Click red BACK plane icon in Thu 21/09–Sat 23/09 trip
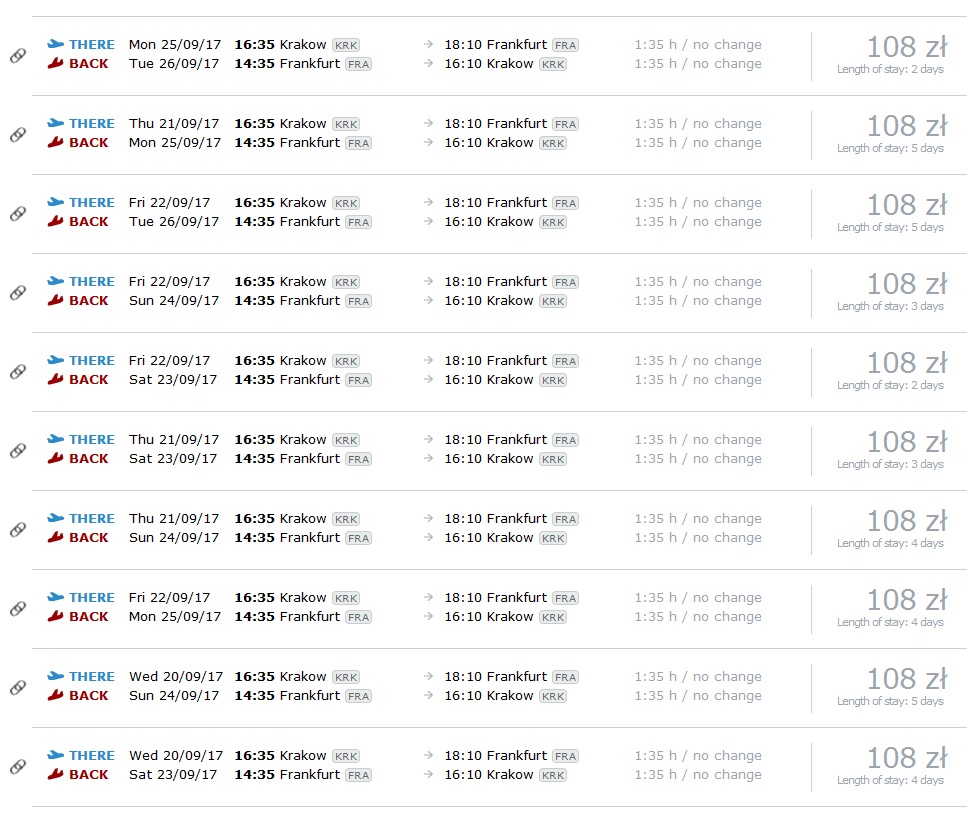 pyautogui.click(x=56, y=458)
